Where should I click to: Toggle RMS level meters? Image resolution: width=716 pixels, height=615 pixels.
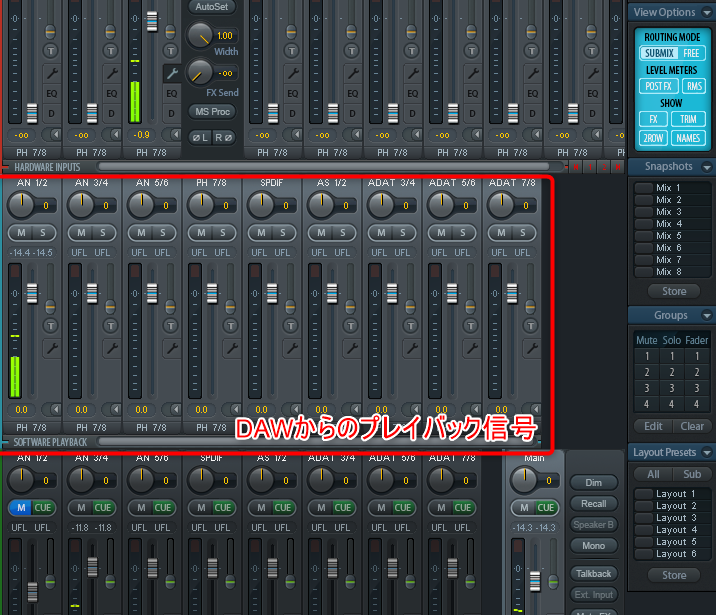[694, 86]
